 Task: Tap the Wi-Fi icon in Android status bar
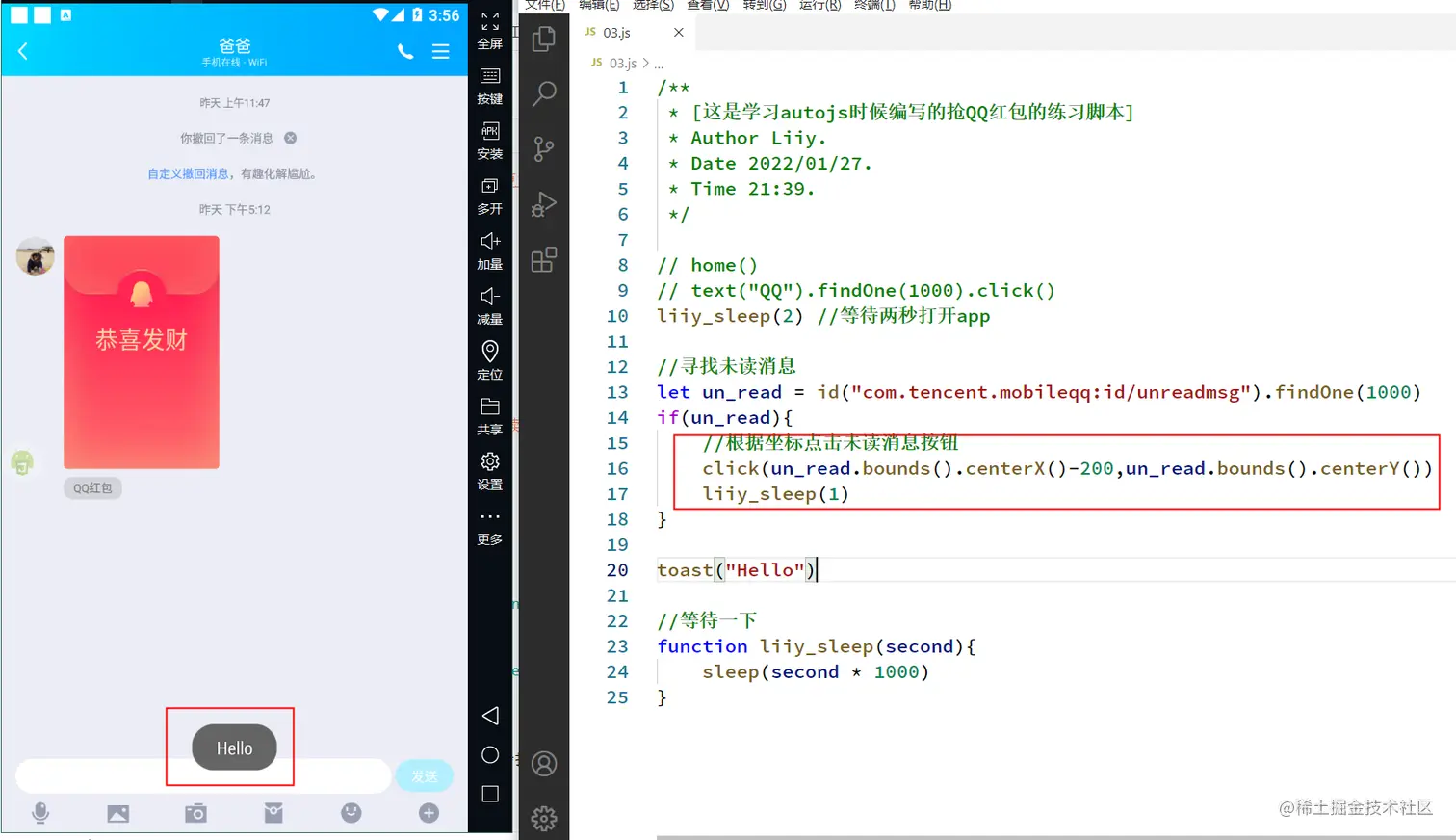(x=381, y=14)
